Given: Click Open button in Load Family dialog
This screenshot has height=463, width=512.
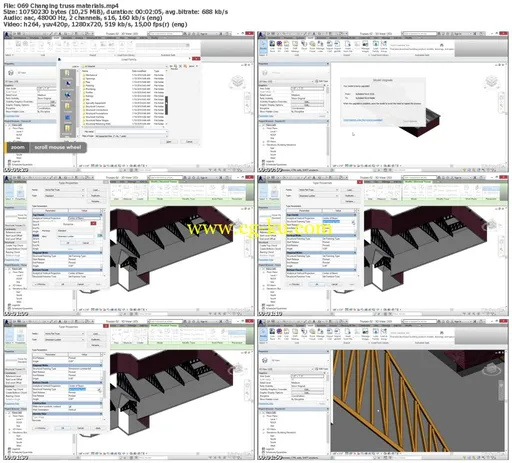Looking at the screenshot, I should (x=169, y=142).
